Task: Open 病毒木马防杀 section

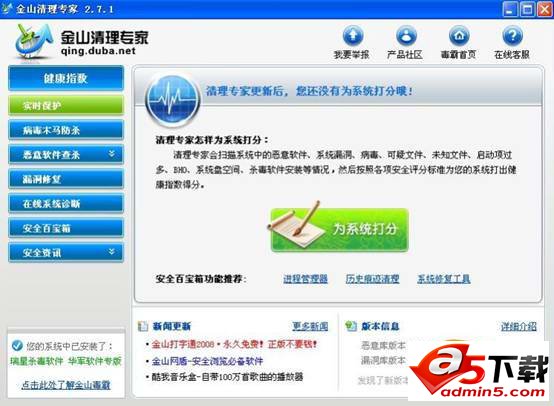Action: (66, 130)
